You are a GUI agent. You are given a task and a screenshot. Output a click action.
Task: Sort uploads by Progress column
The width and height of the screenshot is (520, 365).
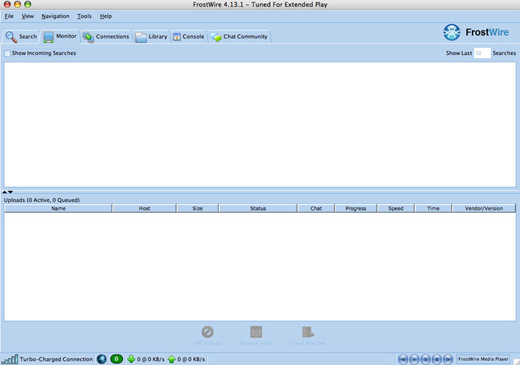(x=356, y=208)
